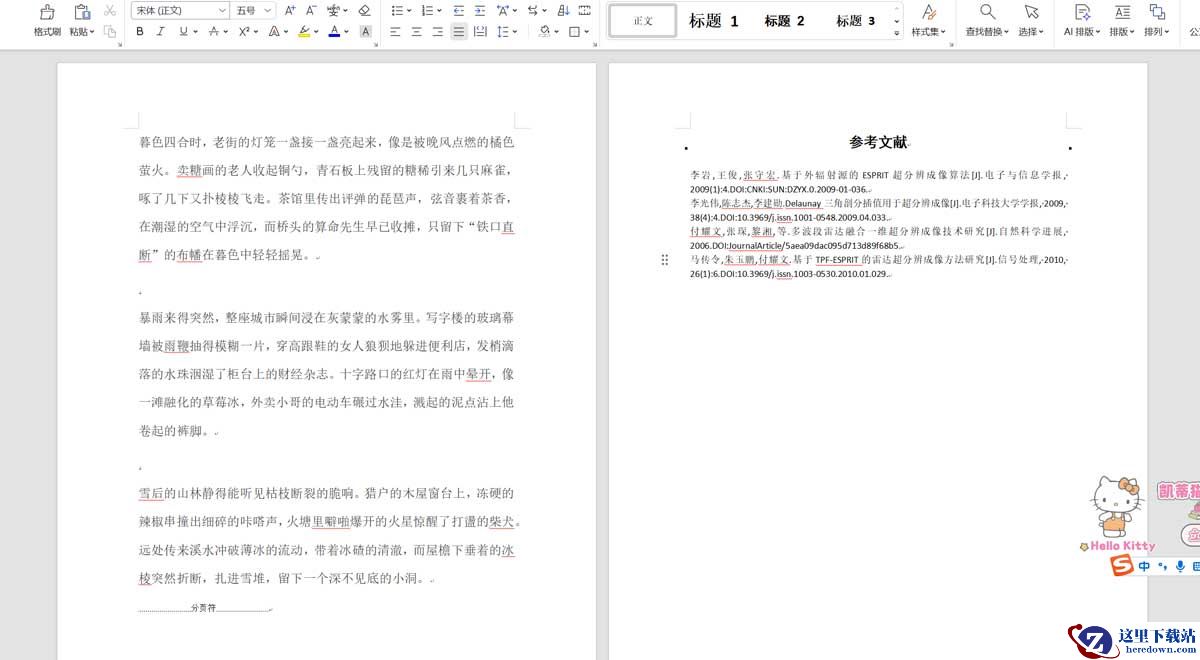This screenshot has height=660, width=1200.
Task: Click the Sogou input S icon
Action: 1123,566
